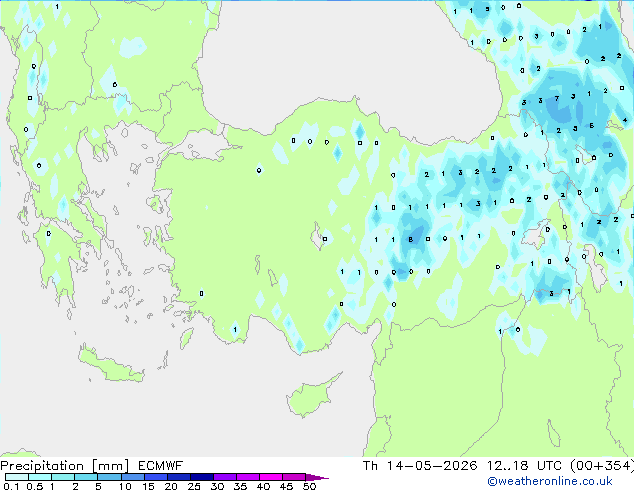634x490 pixels.
Task: Click the '10' legend scale label
Action: [x=125, y=486]
